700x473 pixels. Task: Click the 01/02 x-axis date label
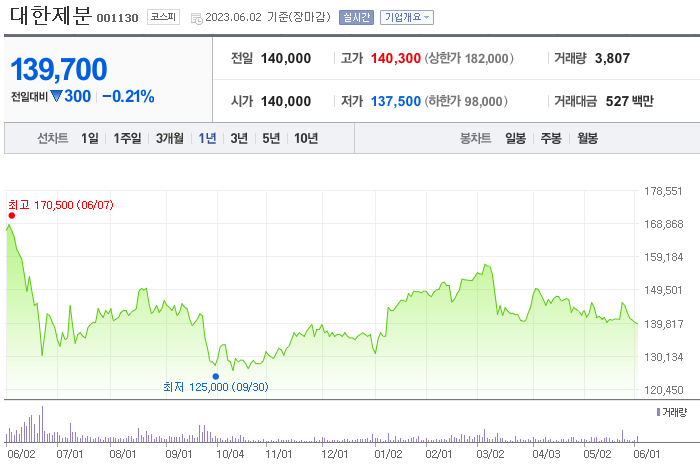click(388, 454)
